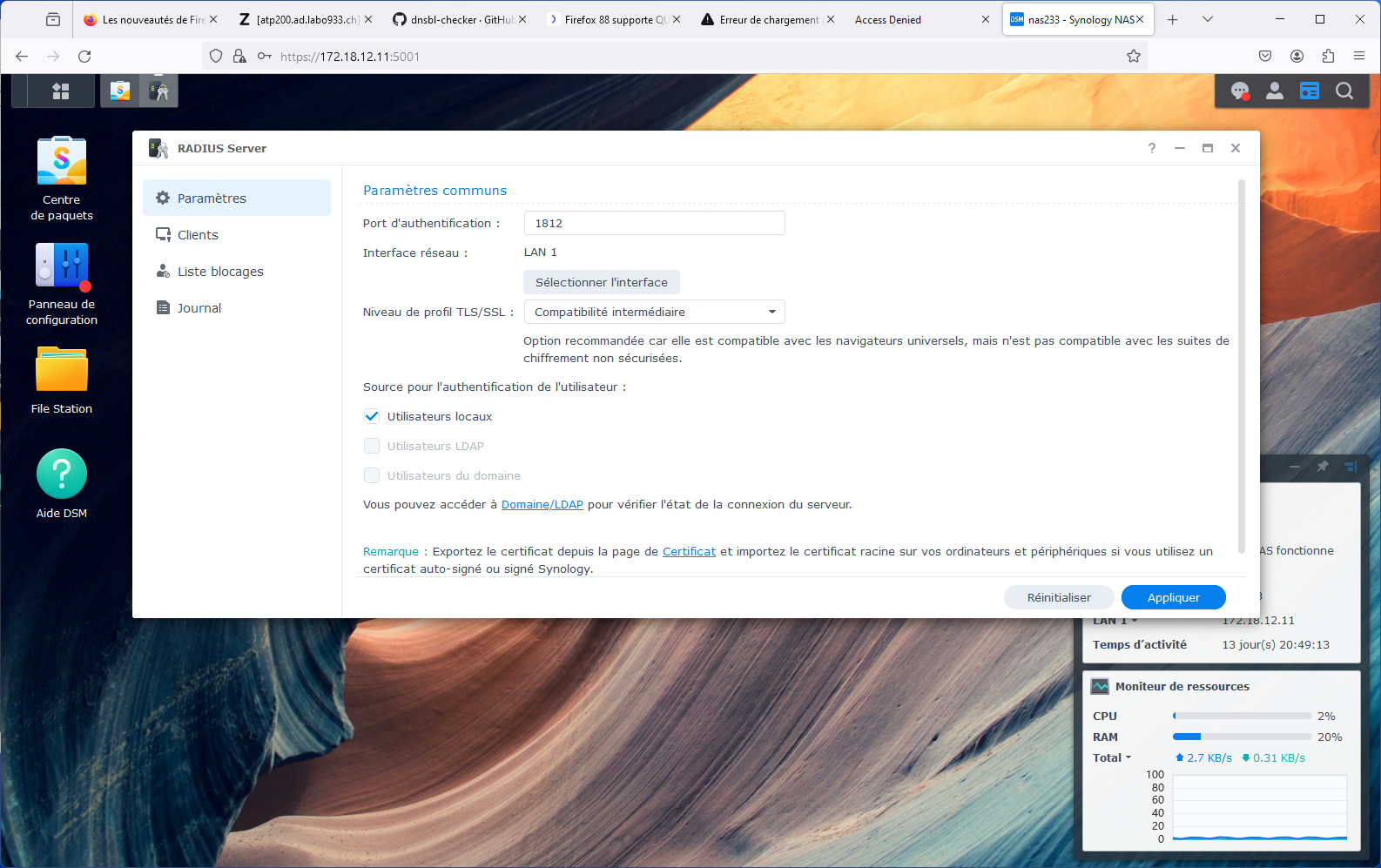
Task: Select Liste blocages in RADIUS sidebar
Action: tap(237, 271)
